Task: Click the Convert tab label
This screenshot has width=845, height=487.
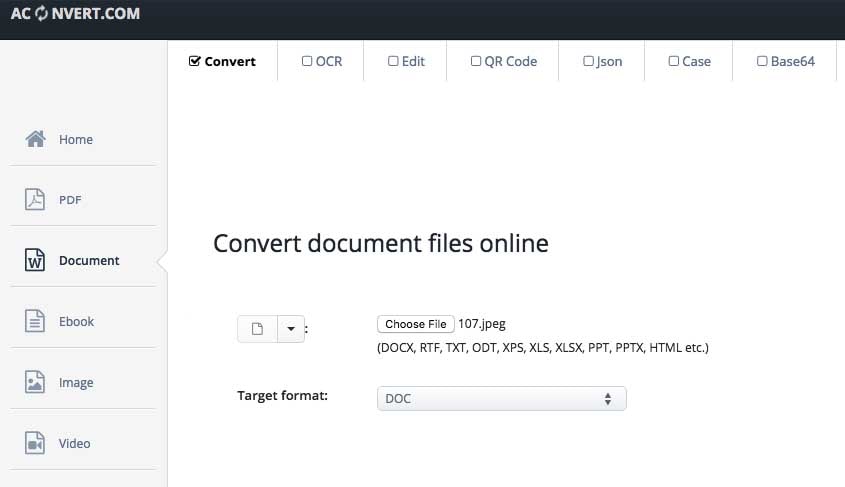Action: 230,61
